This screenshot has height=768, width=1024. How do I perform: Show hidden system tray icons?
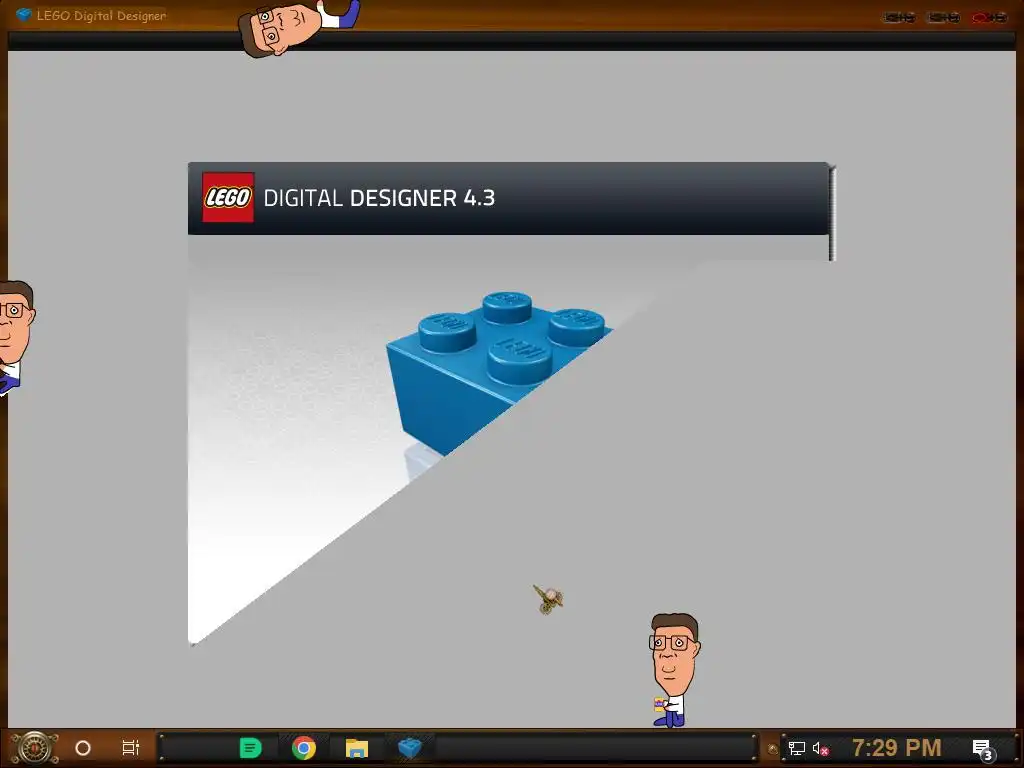773,749
